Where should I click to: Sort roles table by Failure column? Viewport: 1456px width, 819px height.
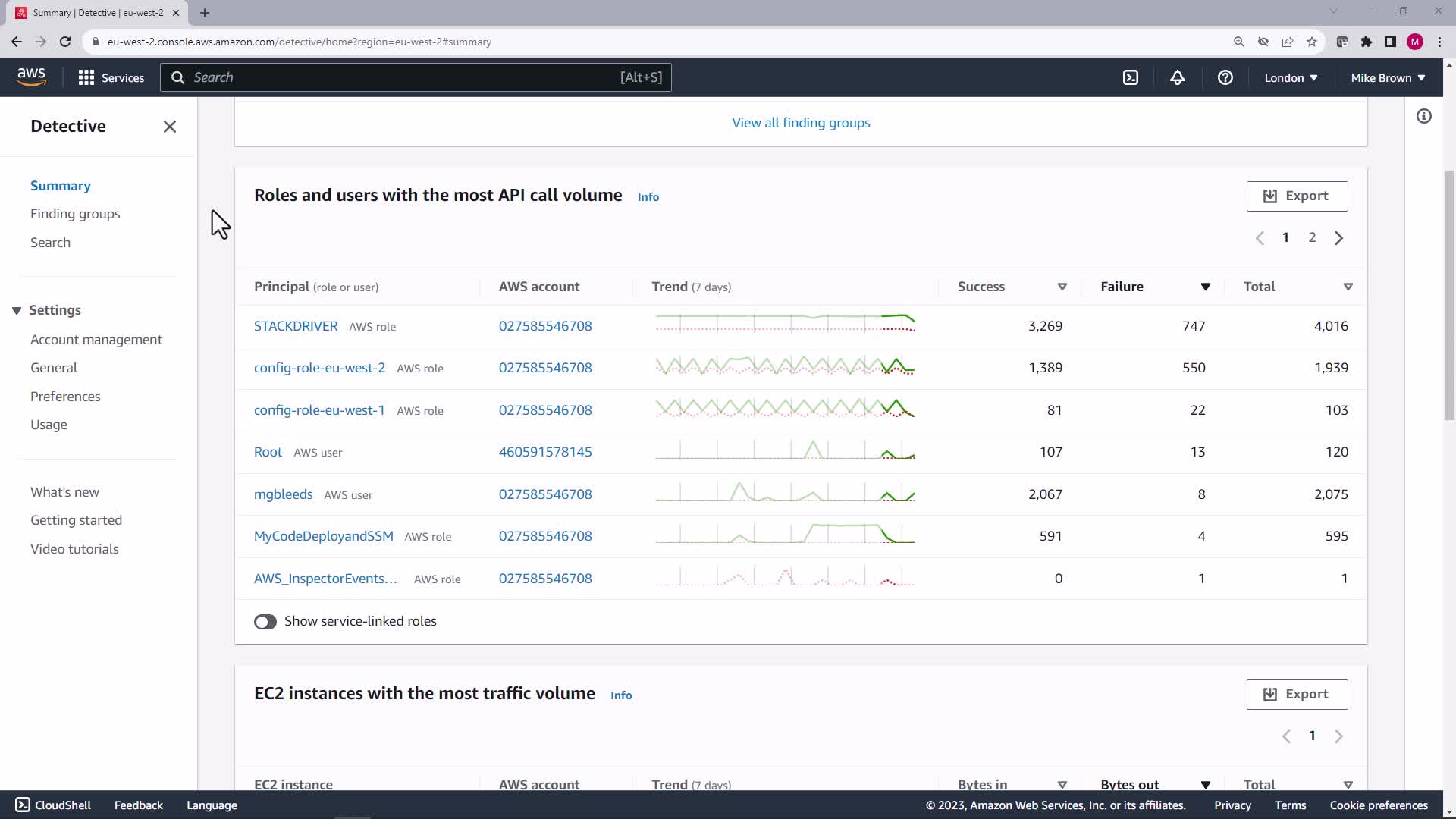[1205, 287]
